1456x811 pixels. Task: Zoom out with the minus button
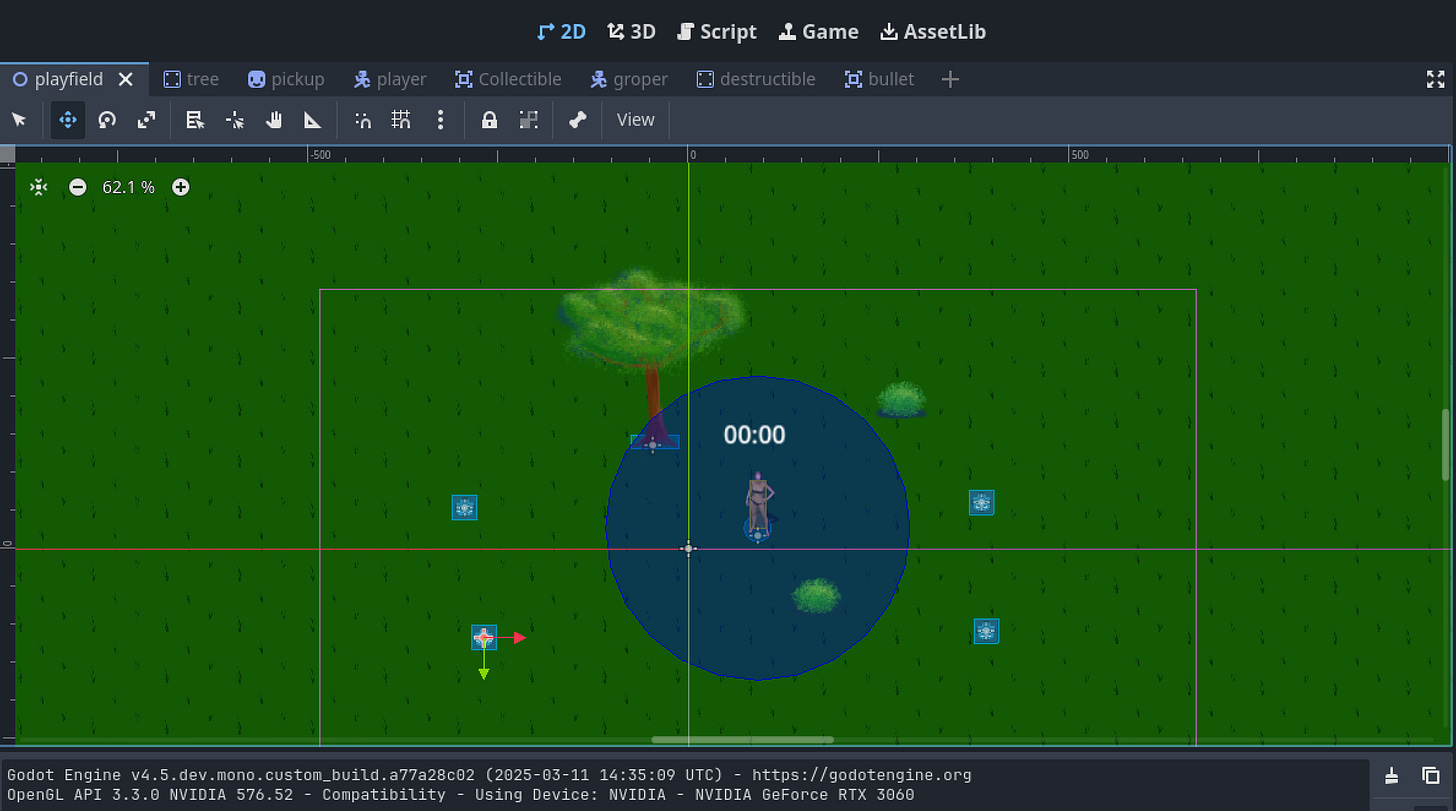click(78, 187)
